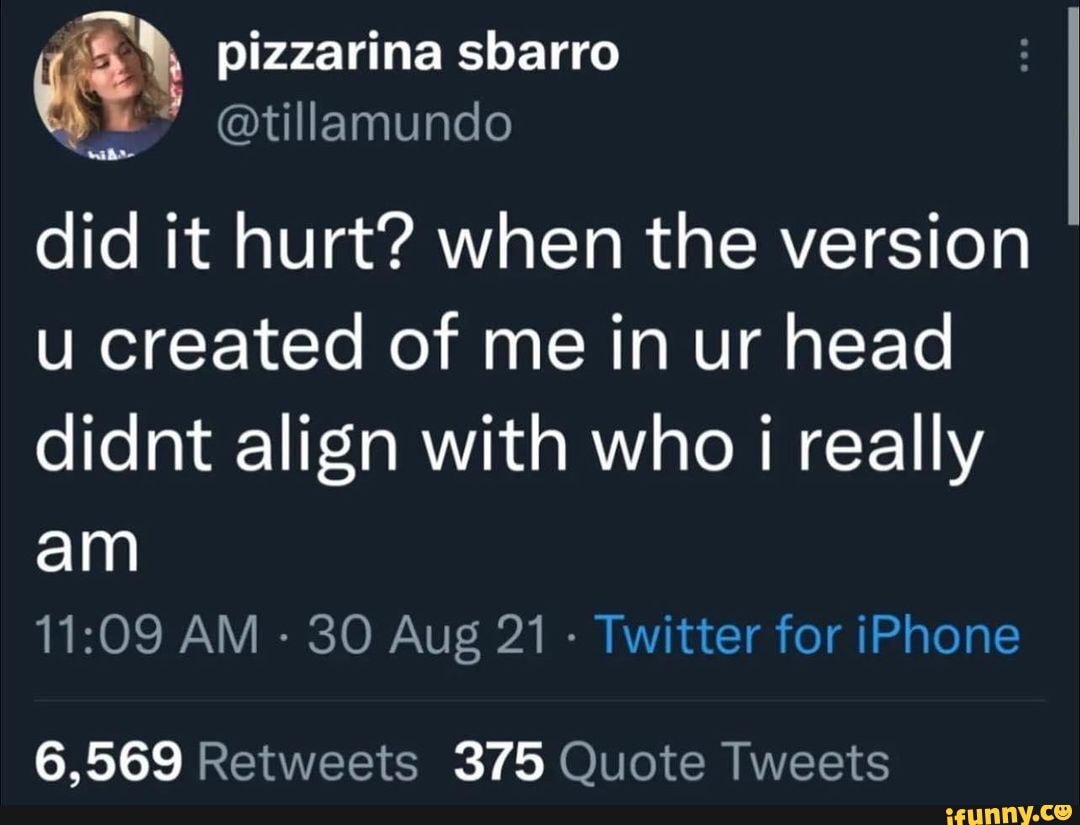Click the @tillamundo handle

tap(362, 124)
